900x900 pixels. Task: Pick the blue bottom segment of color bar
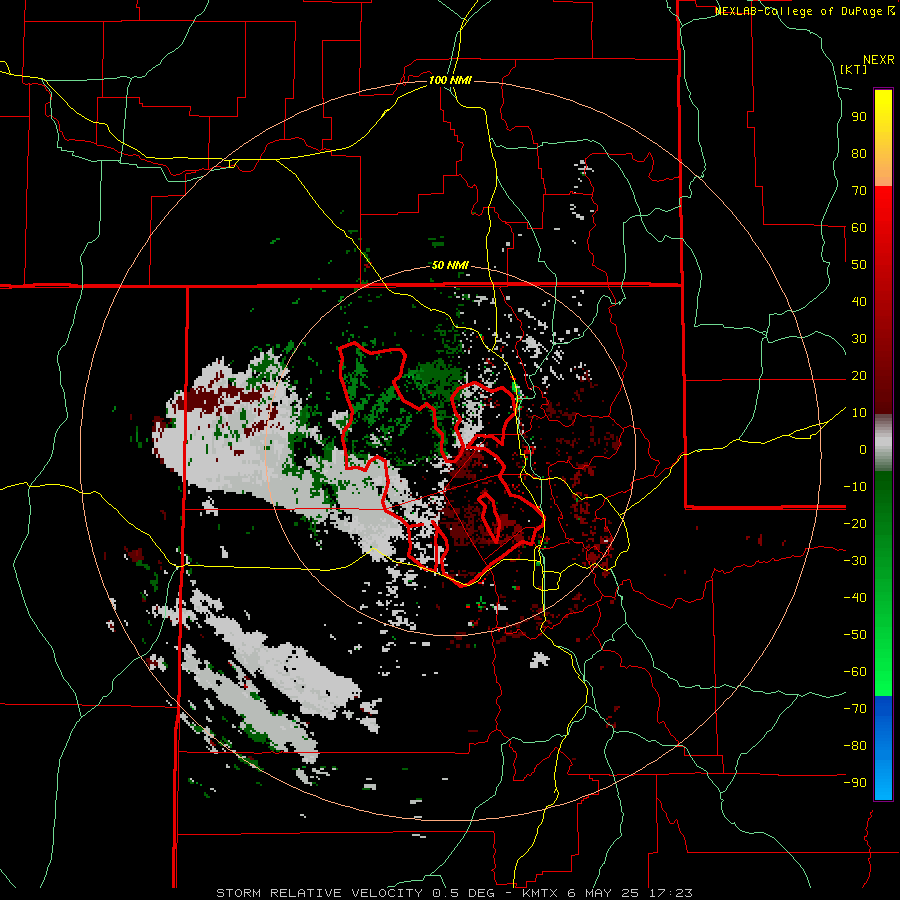click(883, 748)
